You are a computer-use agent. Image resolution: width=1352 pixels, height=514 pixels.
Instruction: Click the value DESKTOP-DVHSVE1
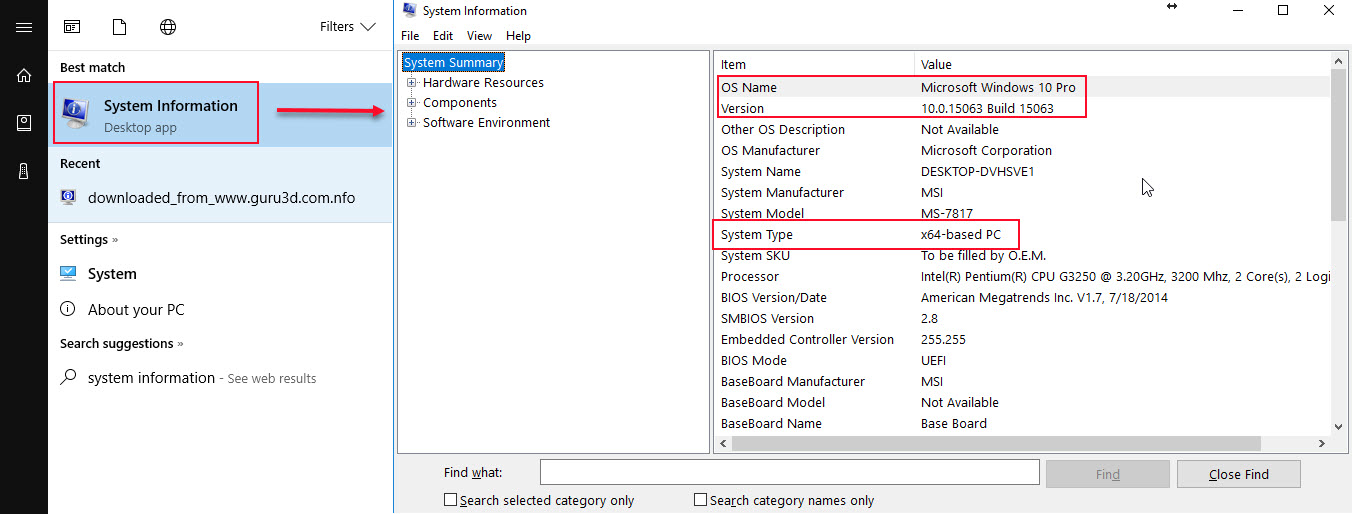click(x=977, y=171)
